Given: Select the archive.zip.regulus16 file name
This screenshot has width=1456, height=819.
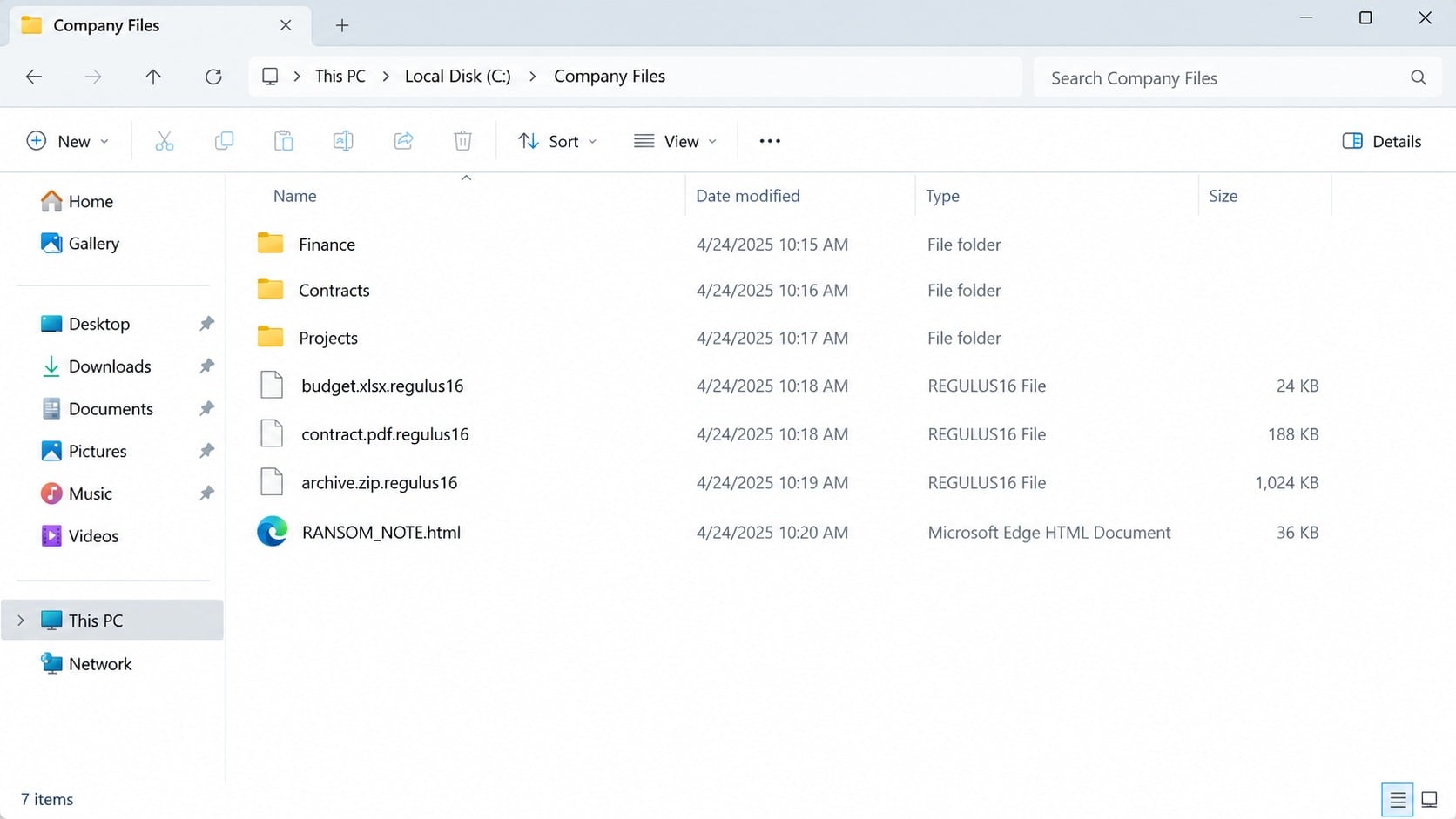Looking at the screenshot, I should (x=379, y=482).
